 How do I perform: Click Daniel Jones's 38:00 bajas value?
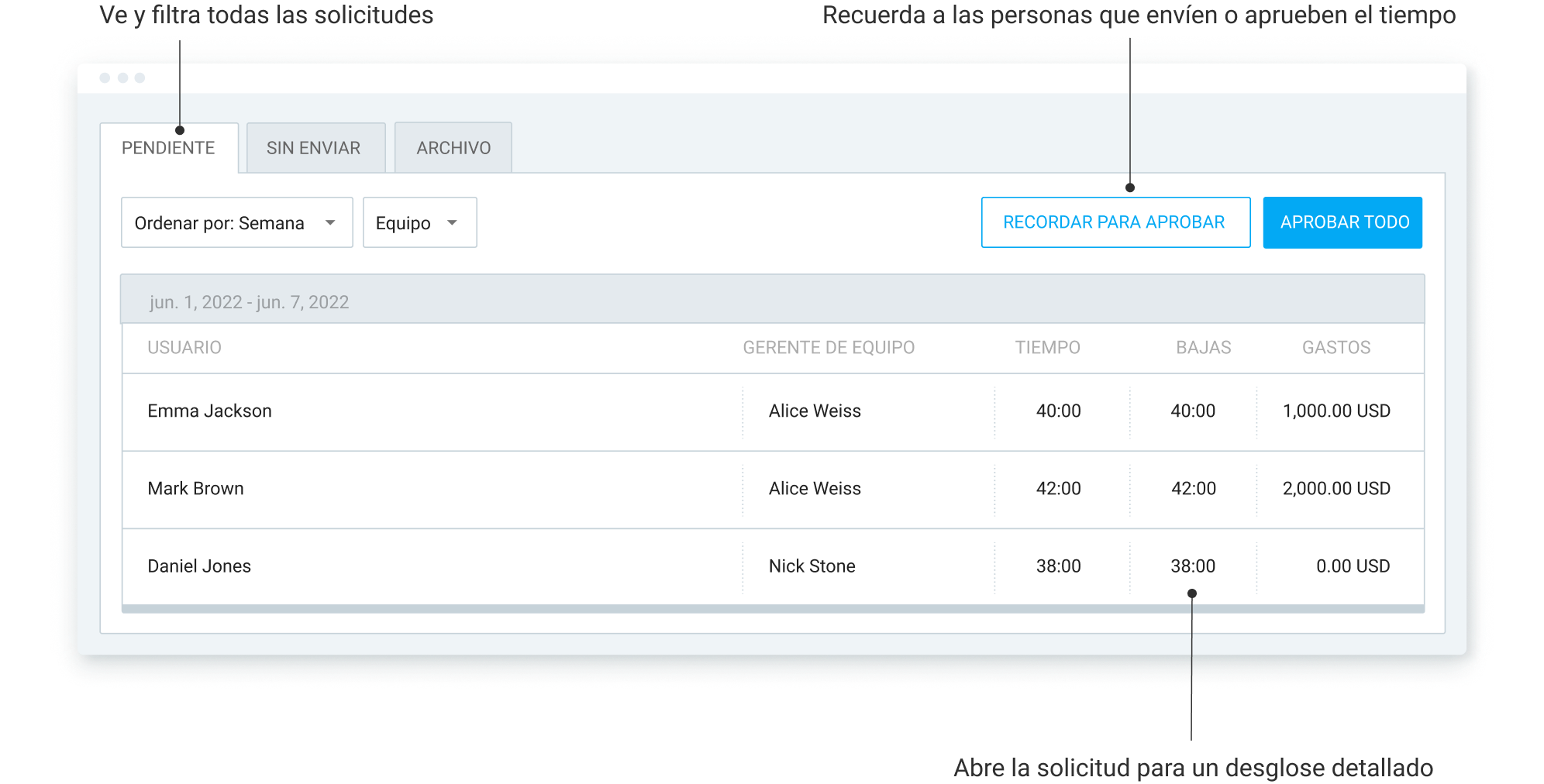coord(1193,566)
